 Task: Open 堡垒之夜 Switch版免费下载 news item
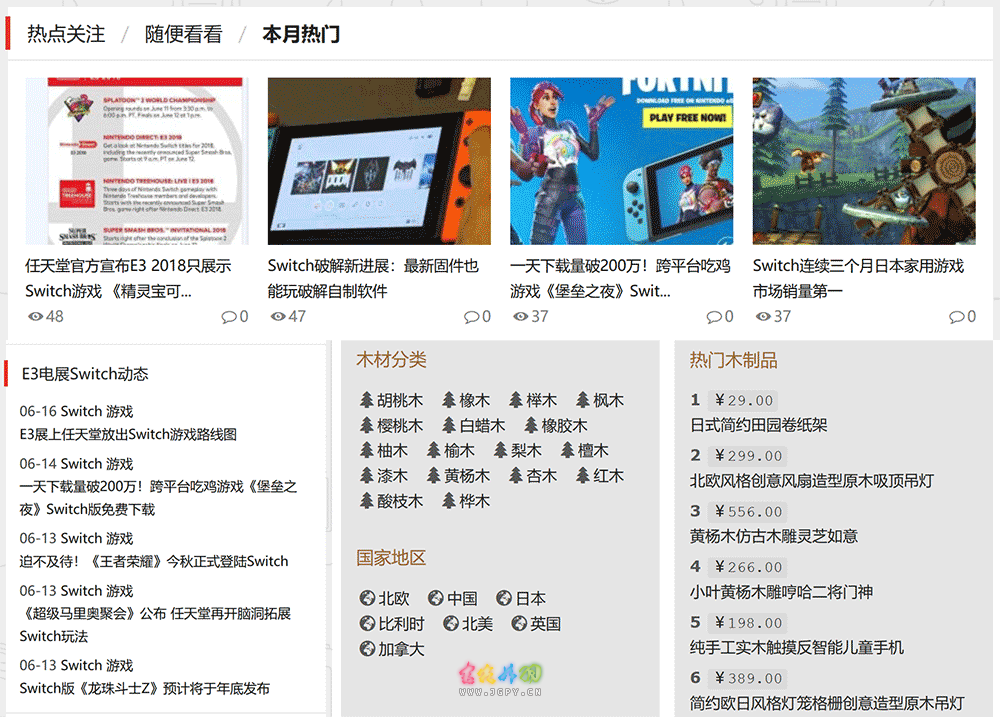158,498
